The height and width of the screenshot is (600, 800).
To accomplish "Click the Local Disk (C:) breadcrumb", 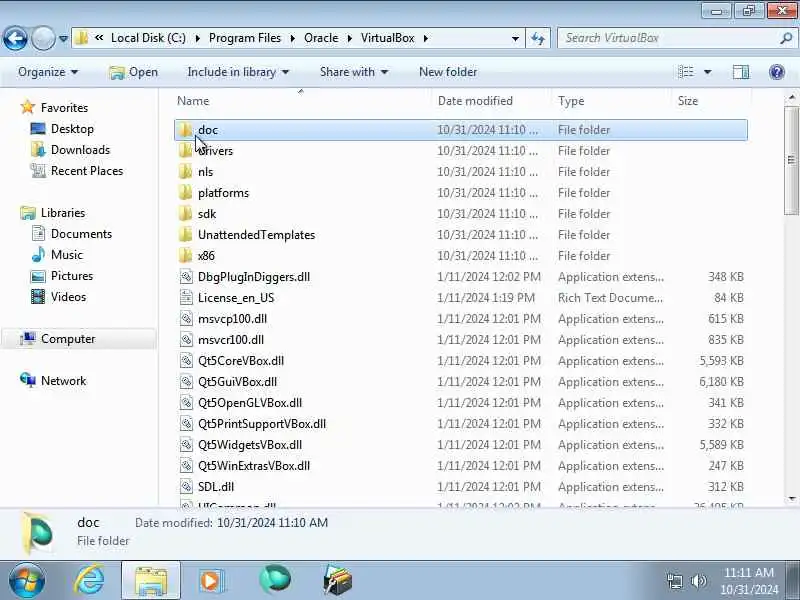I will click(148, 38).
